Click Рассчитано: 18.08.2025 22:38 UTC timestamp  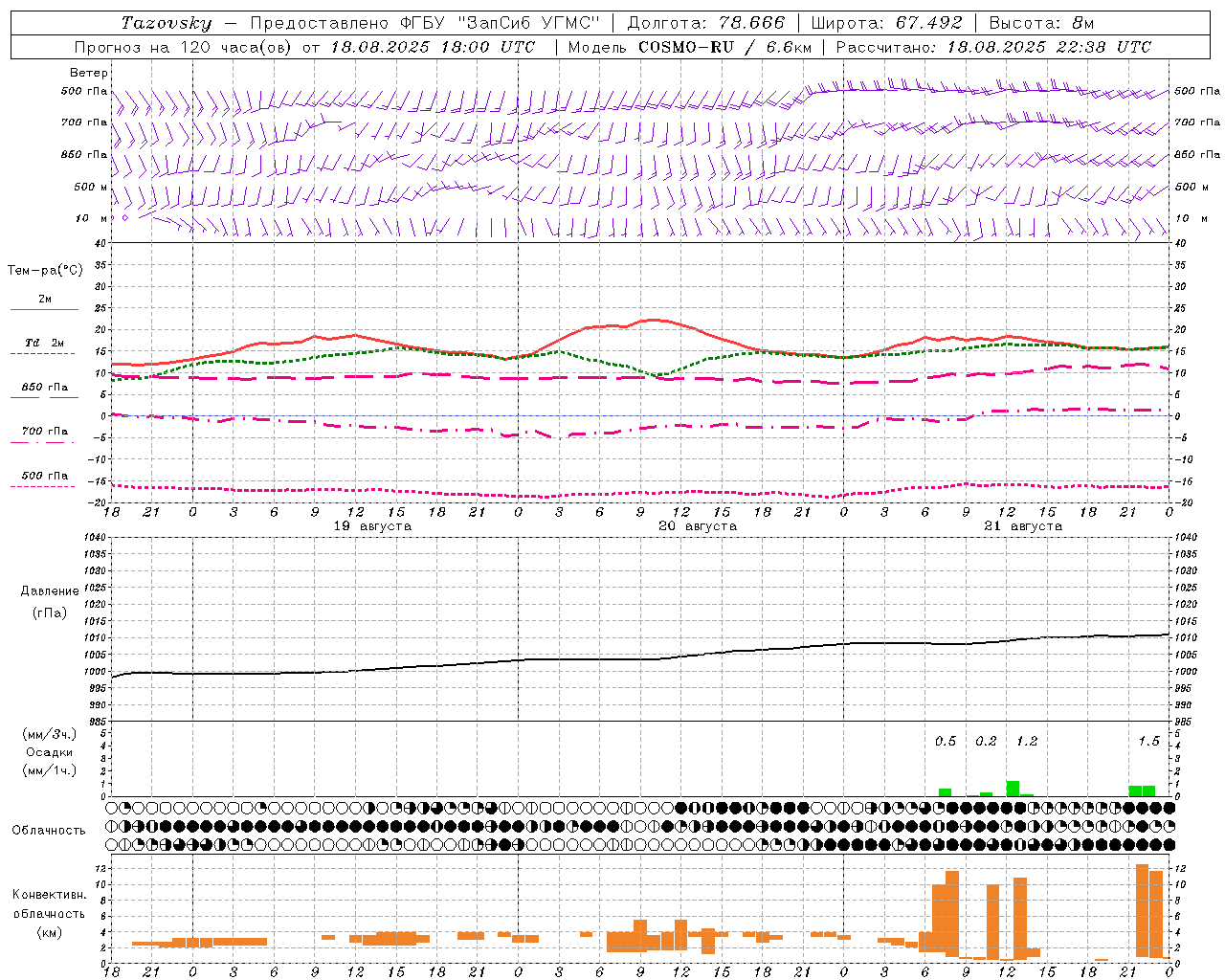tap(993, 47)
